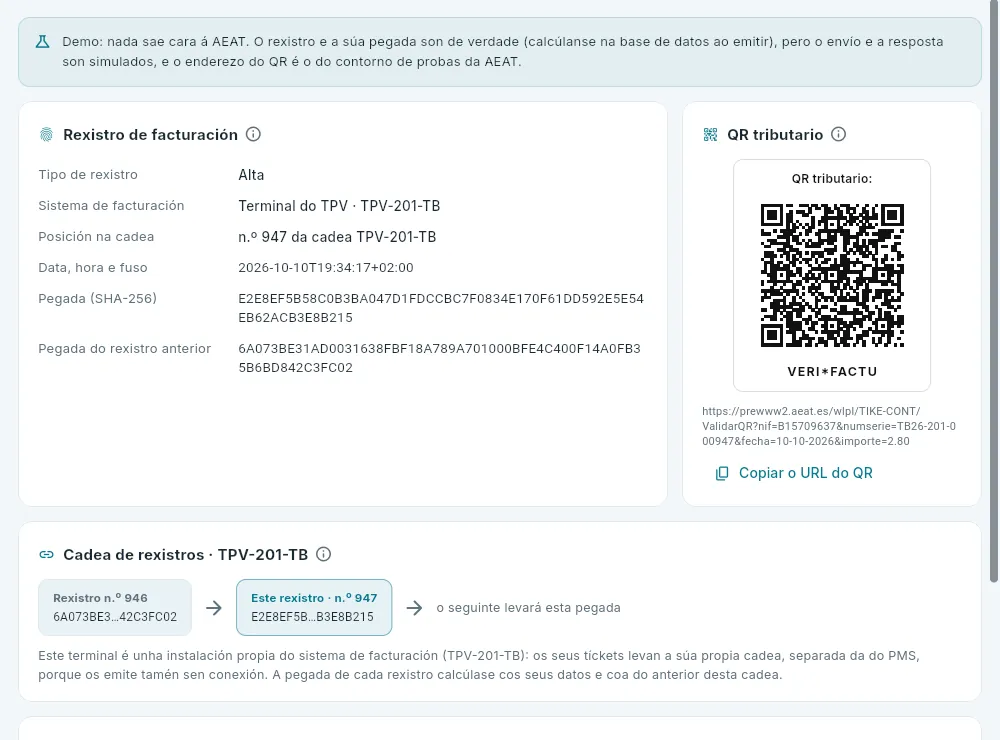This screenshot has width=1000, height=740.
Task: Click the QR grid icon in the QR tributario header
Action: click(x=710, y=135)
